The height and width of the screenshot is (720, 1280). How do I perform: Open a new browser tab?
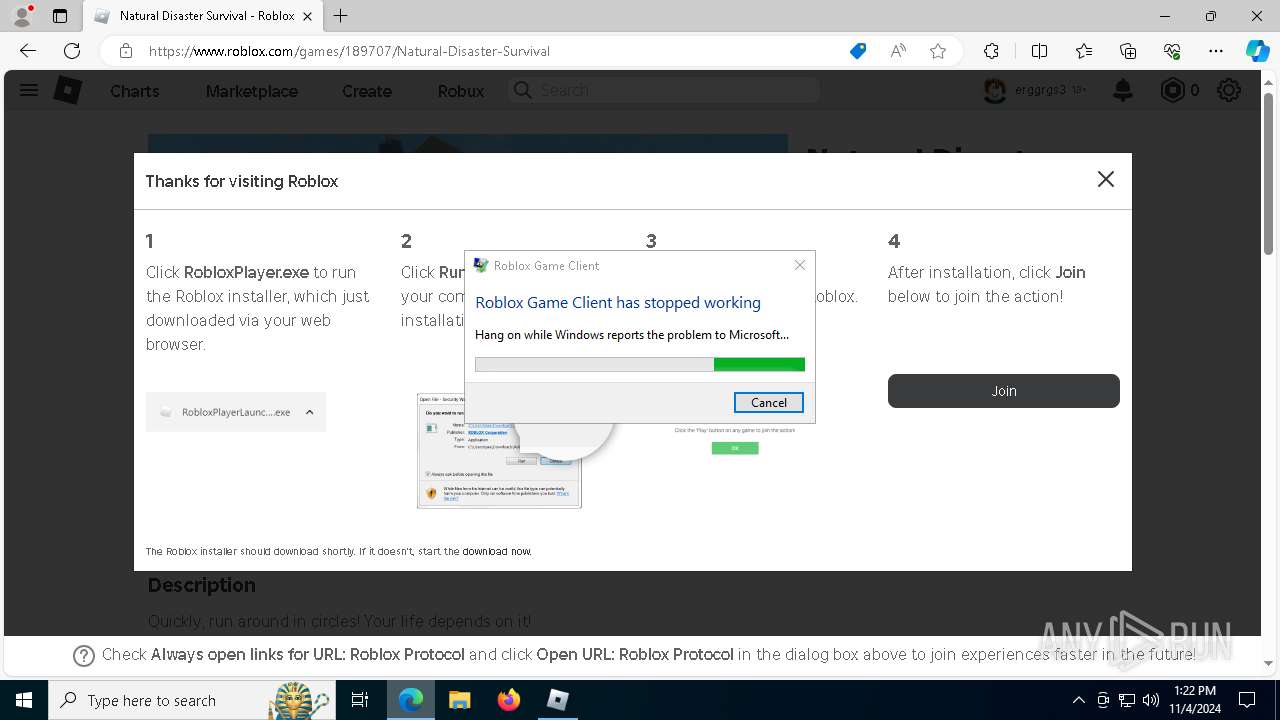[341, 16]
